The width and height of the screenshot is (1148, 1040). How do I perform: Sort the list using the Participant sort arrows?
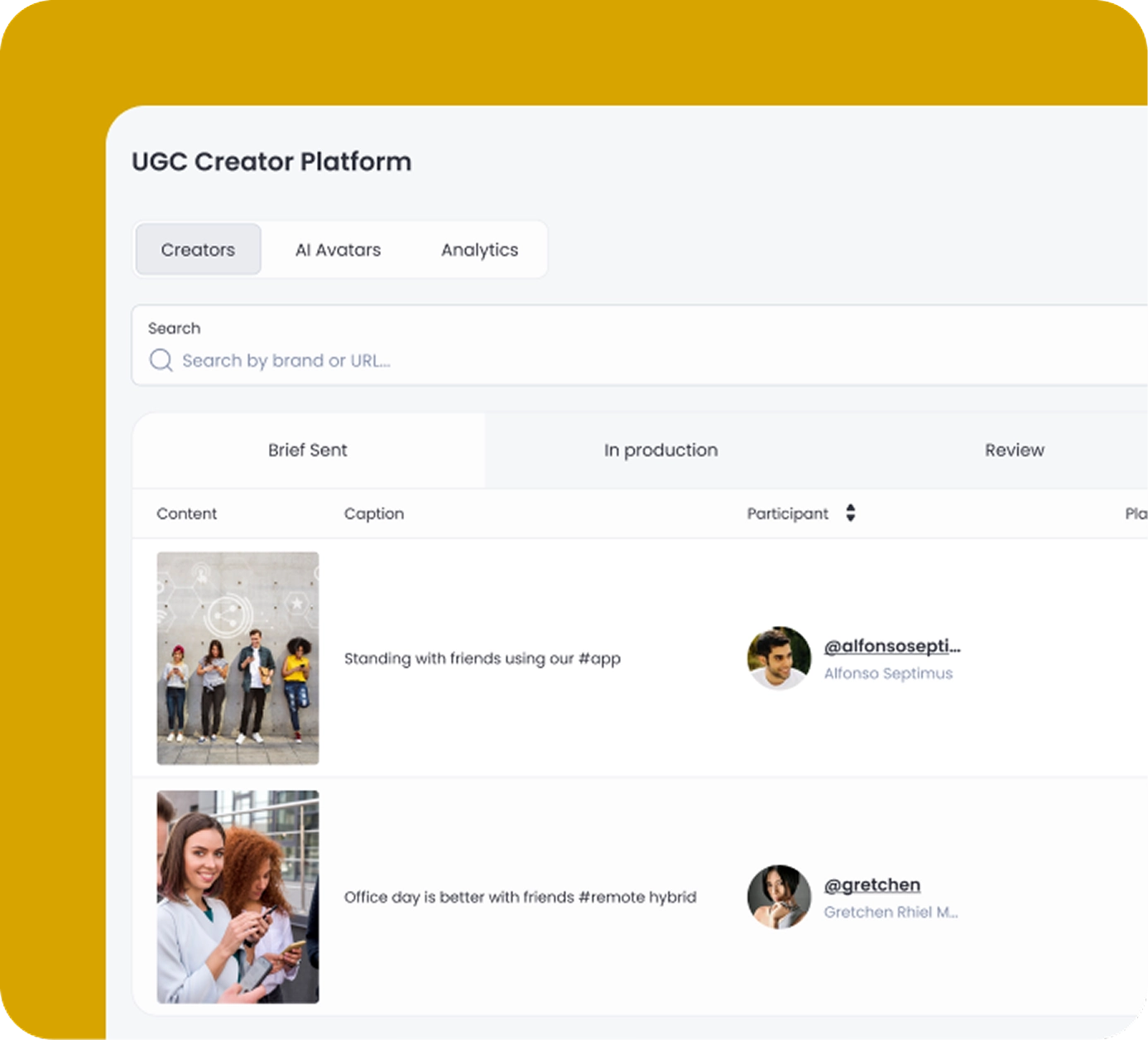(850, 513)
